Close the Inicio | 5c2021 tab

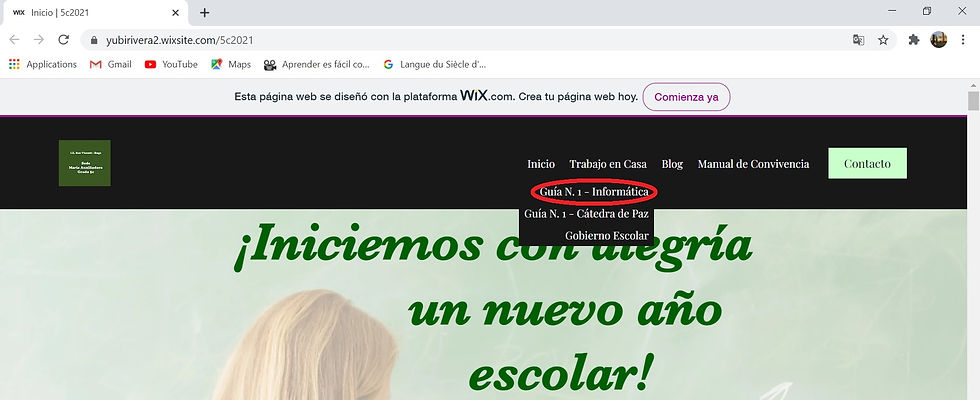click(176, 12)
